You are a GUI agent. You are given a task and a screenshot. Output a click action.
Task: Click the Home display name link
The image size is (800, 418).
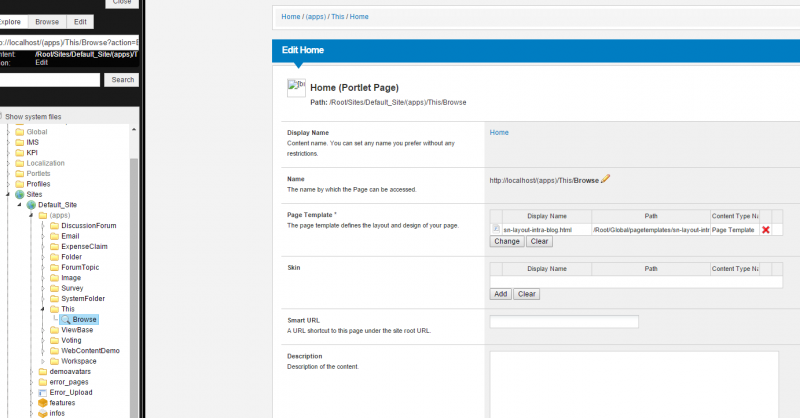[499, 132]
